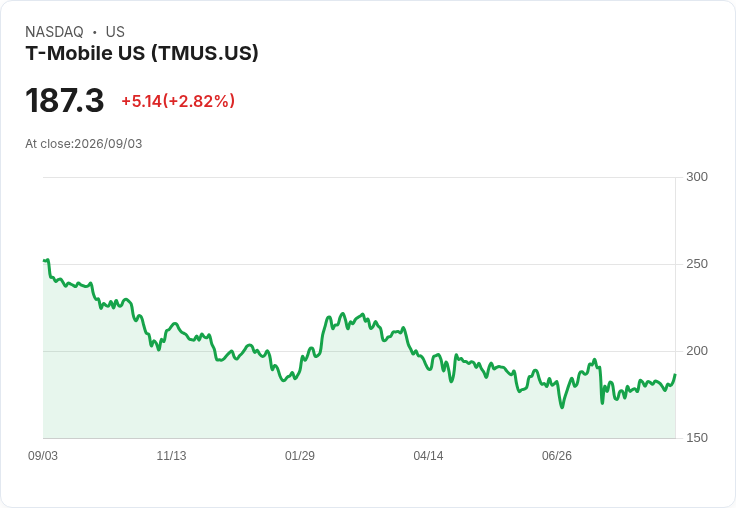Click the 250 price axis label
This screenshot has height=508, width=736.
pyautogui.click(x=697, y=264)
